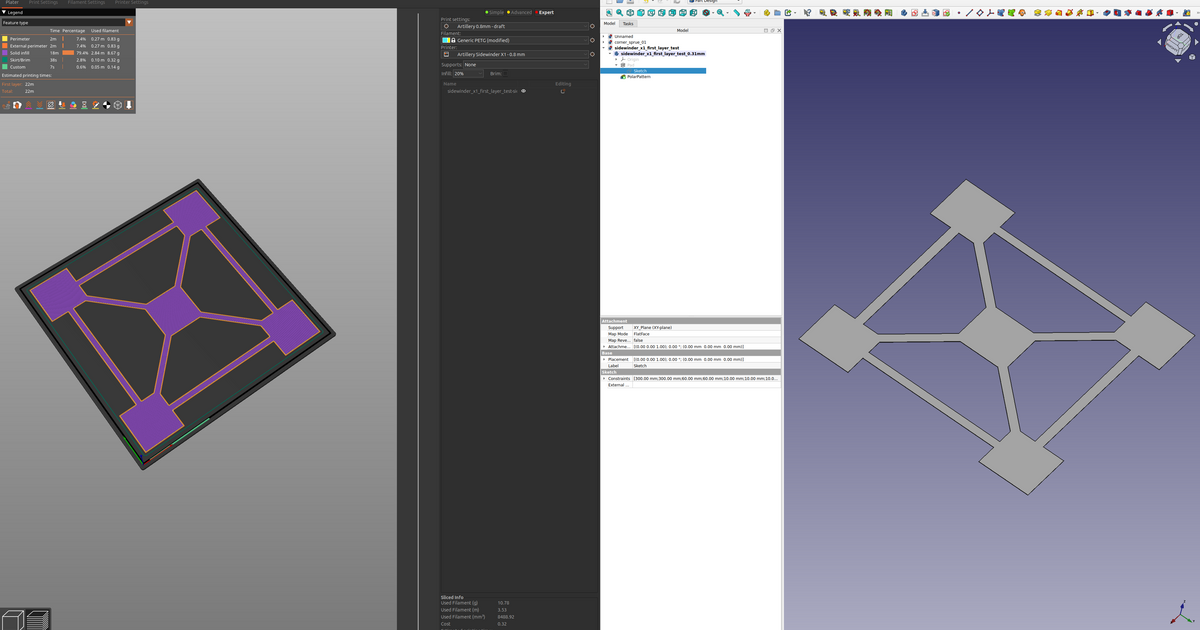Click the FreeCAD navigation cube
The image size is (1200, 630).
click(x=1176, y=41)
